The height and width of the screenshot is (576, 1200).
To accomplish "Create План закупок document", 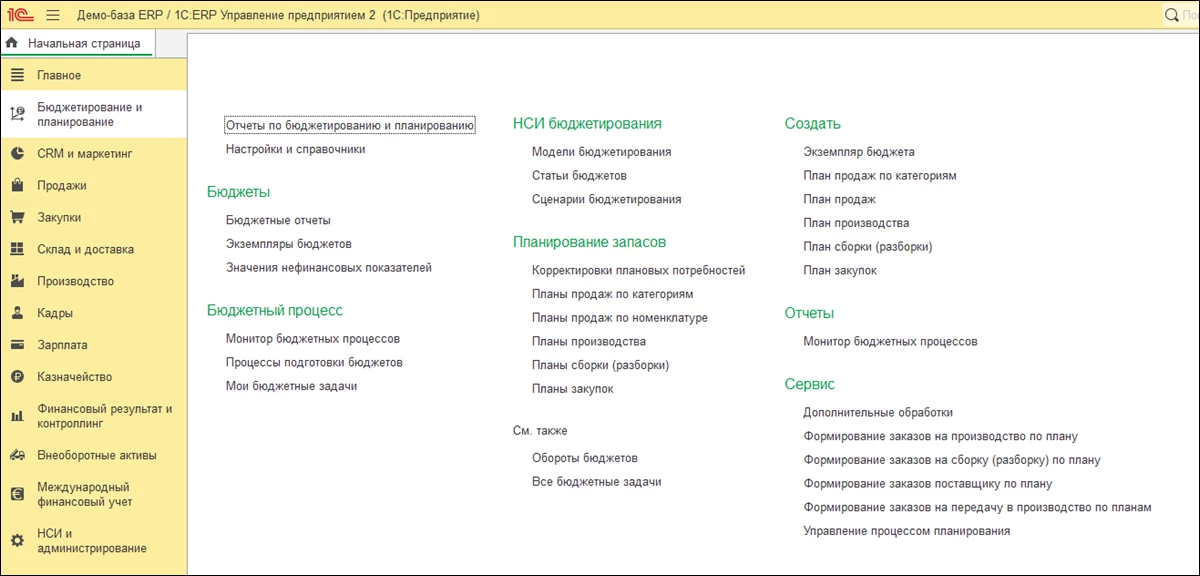I will [840, 271].
